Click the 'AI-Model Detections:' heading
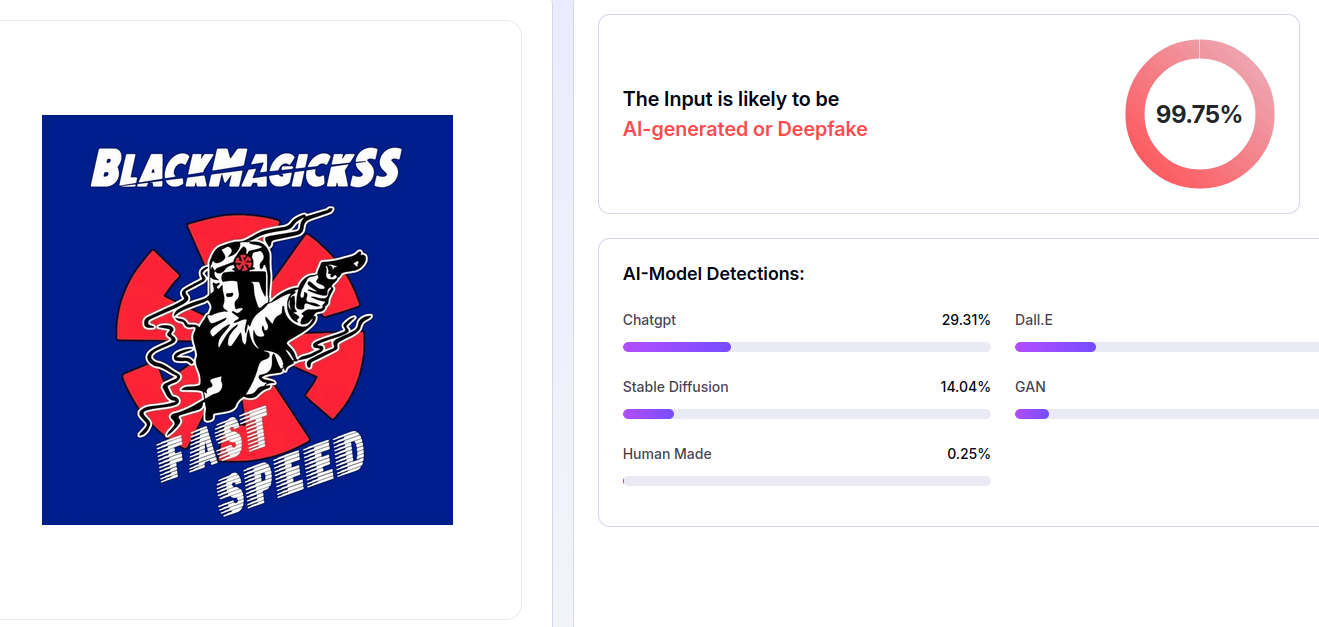Viewport: 1319px width, 627px height. coord(713,274)
